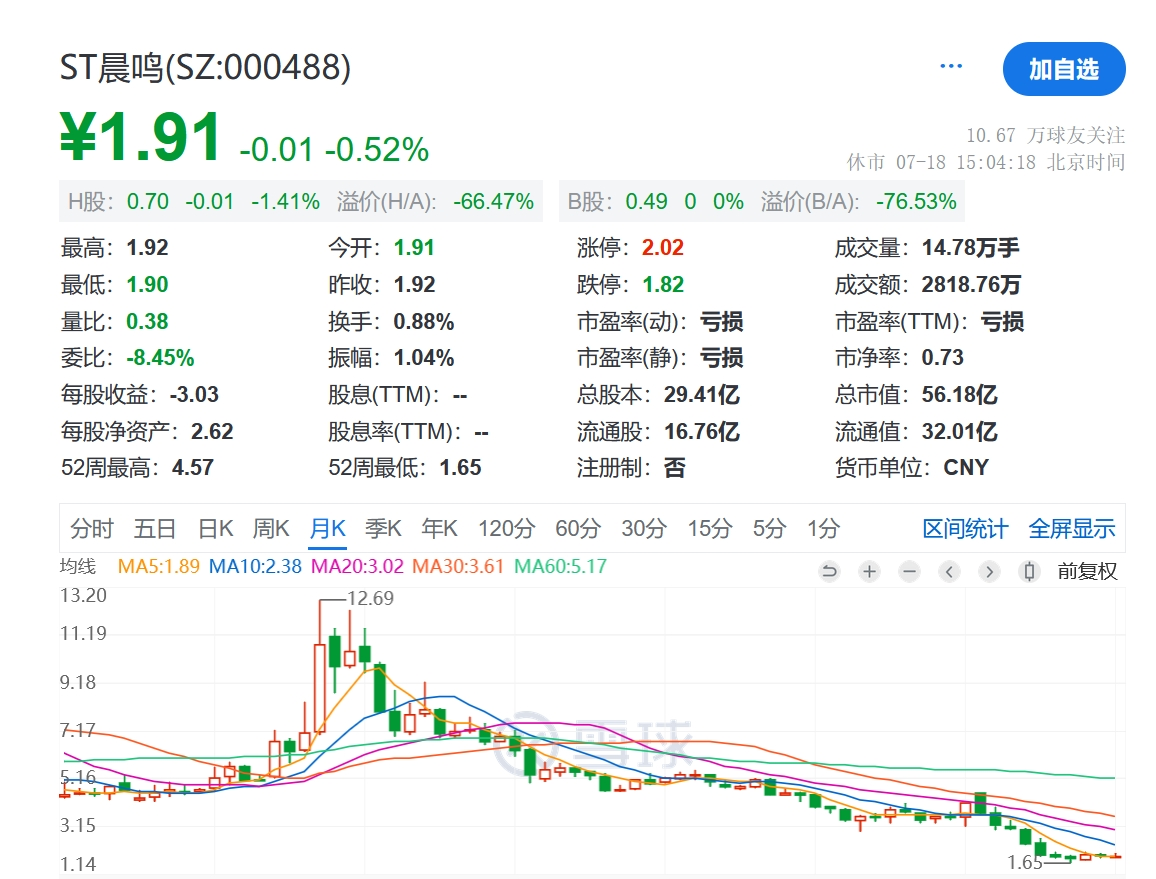Select the 周K chart tab
The height and width of the screenshot is (879, 1156).
click(271, 529)
